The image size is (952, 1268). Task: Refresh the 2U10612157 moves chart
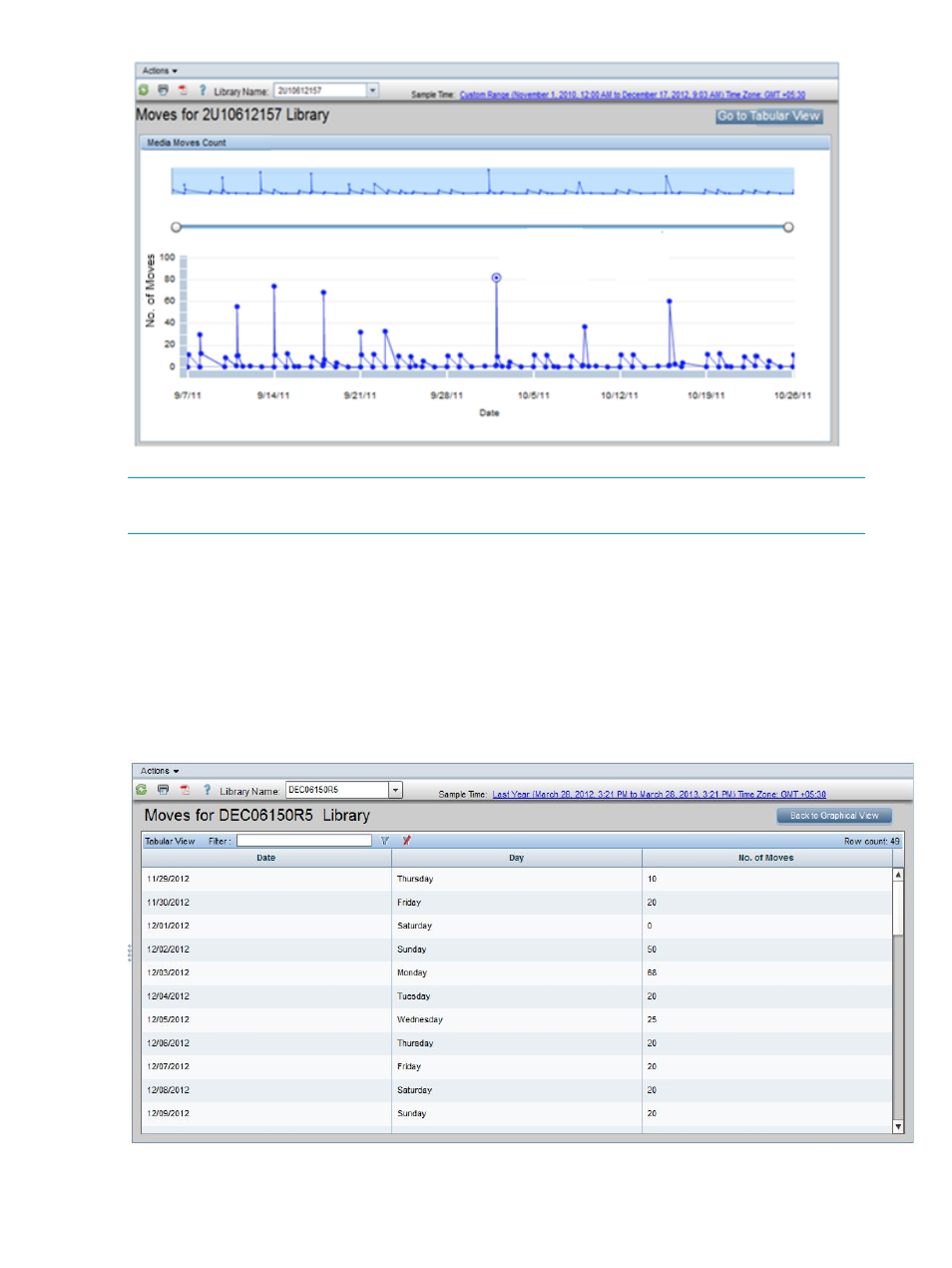[143, 91]
